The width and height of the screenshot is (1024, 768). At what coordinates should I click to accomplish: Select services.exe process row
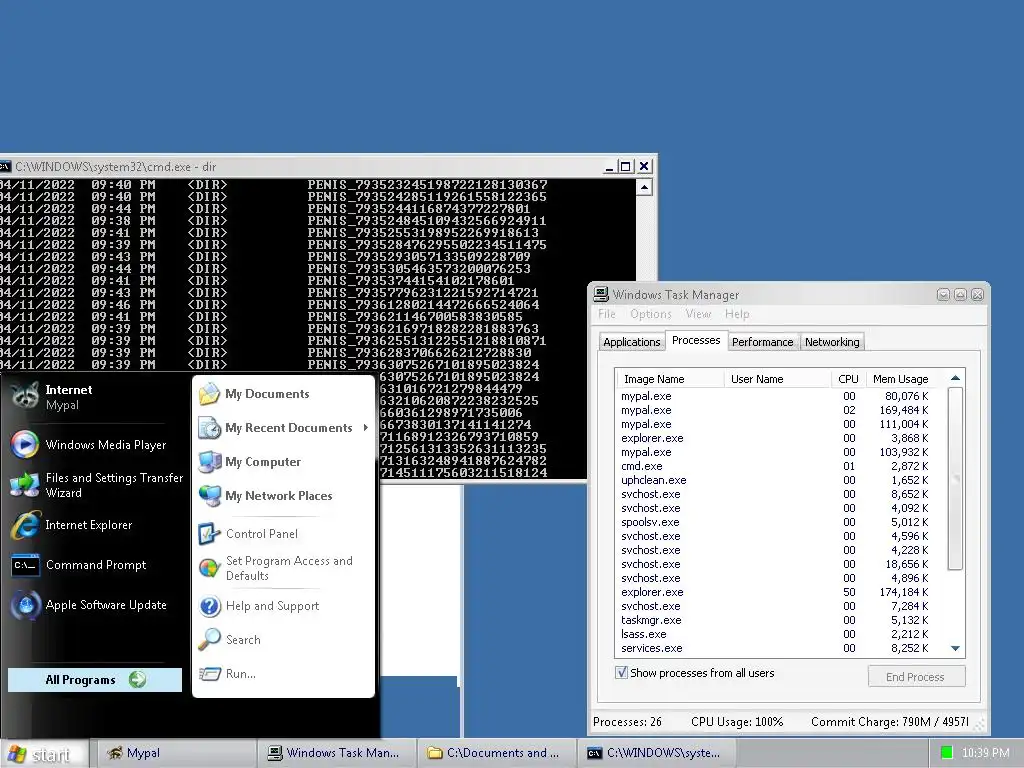pyautogui.click(x=780, y=648)
